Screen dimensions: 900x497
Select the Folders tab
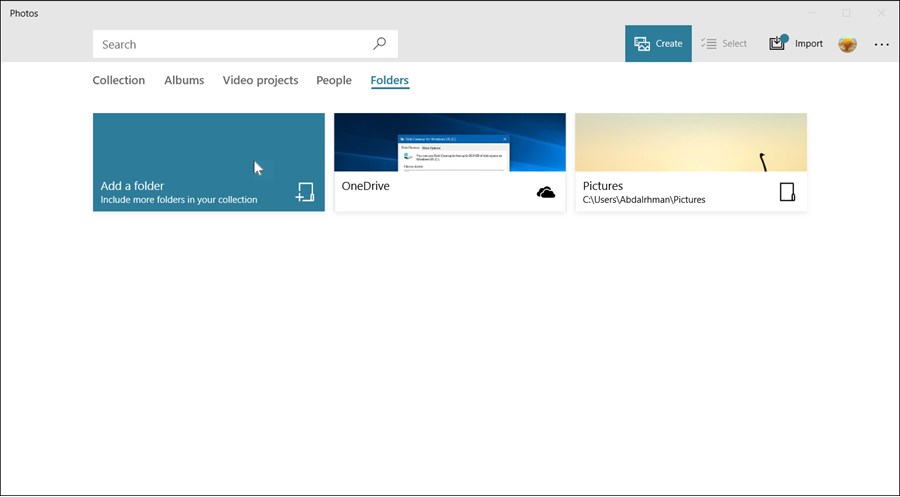(390, 80)
